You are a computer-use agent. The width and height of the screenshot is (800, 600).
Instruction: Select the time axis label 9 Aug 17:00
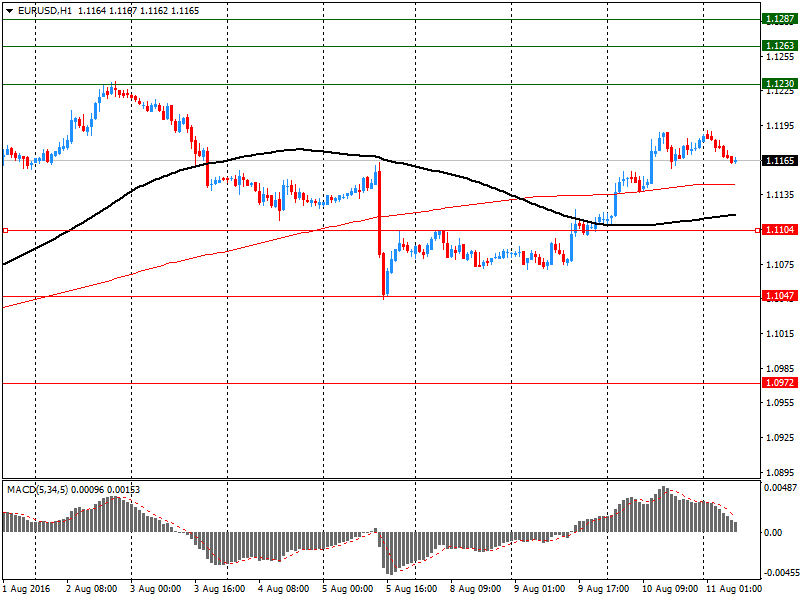604,589
